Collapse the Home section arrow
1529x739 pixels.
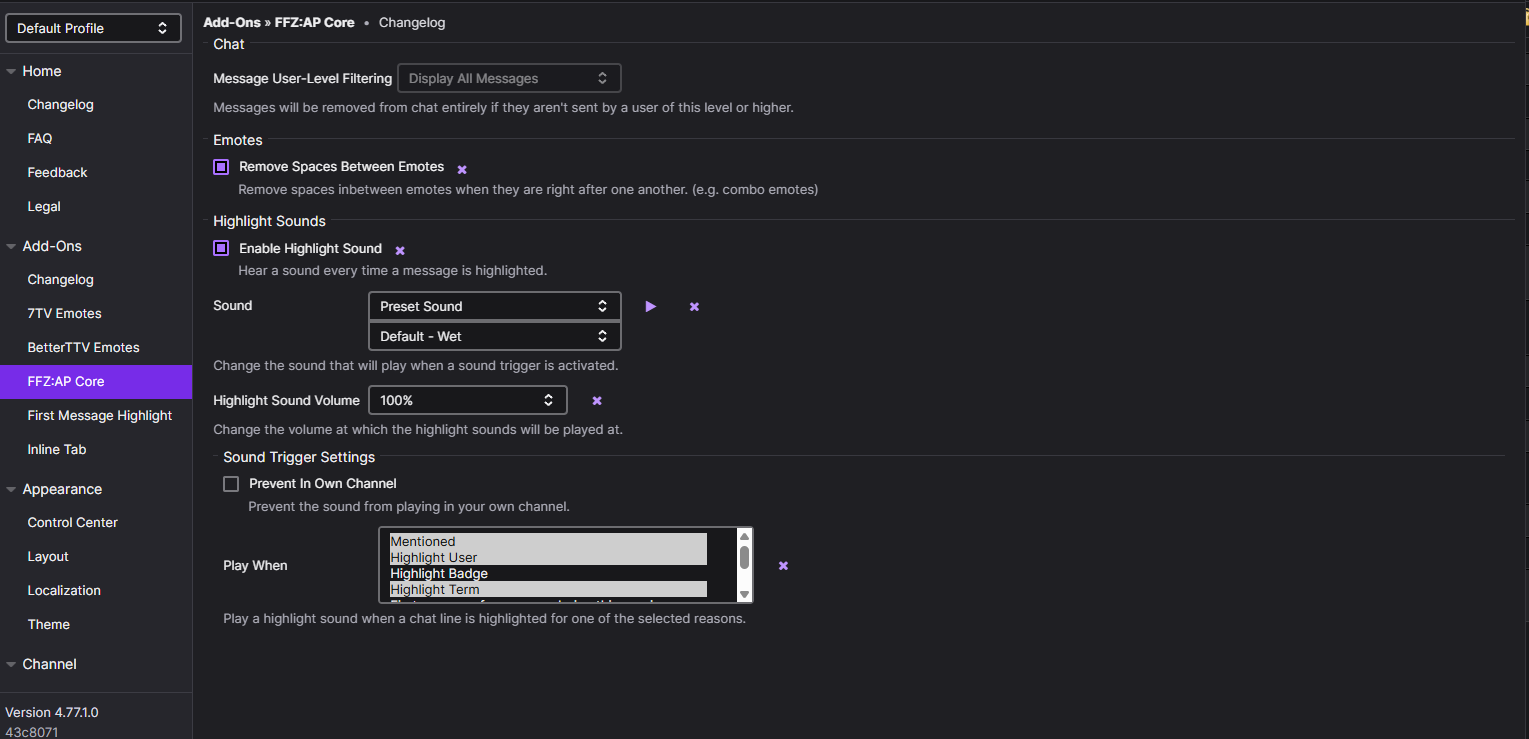point(11,71)
